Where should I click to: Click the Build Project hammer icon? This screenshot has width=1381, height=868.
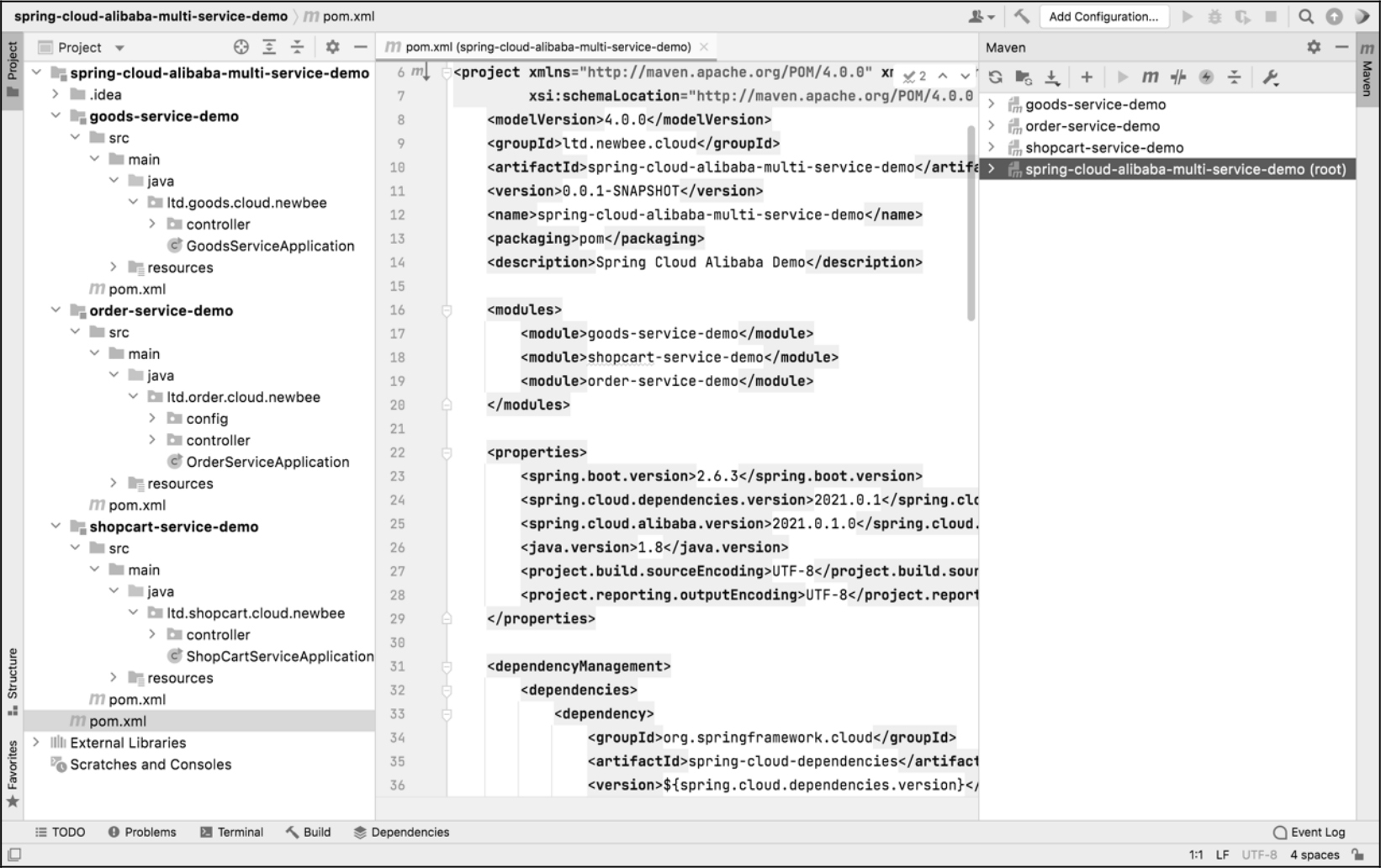coord(1021,16)
